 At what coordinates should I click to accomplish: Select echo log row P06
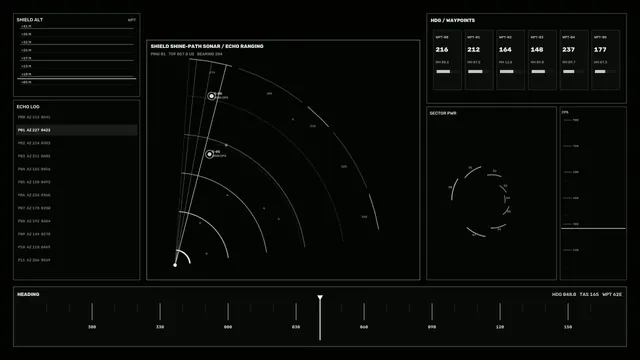[x=77, y=195]
